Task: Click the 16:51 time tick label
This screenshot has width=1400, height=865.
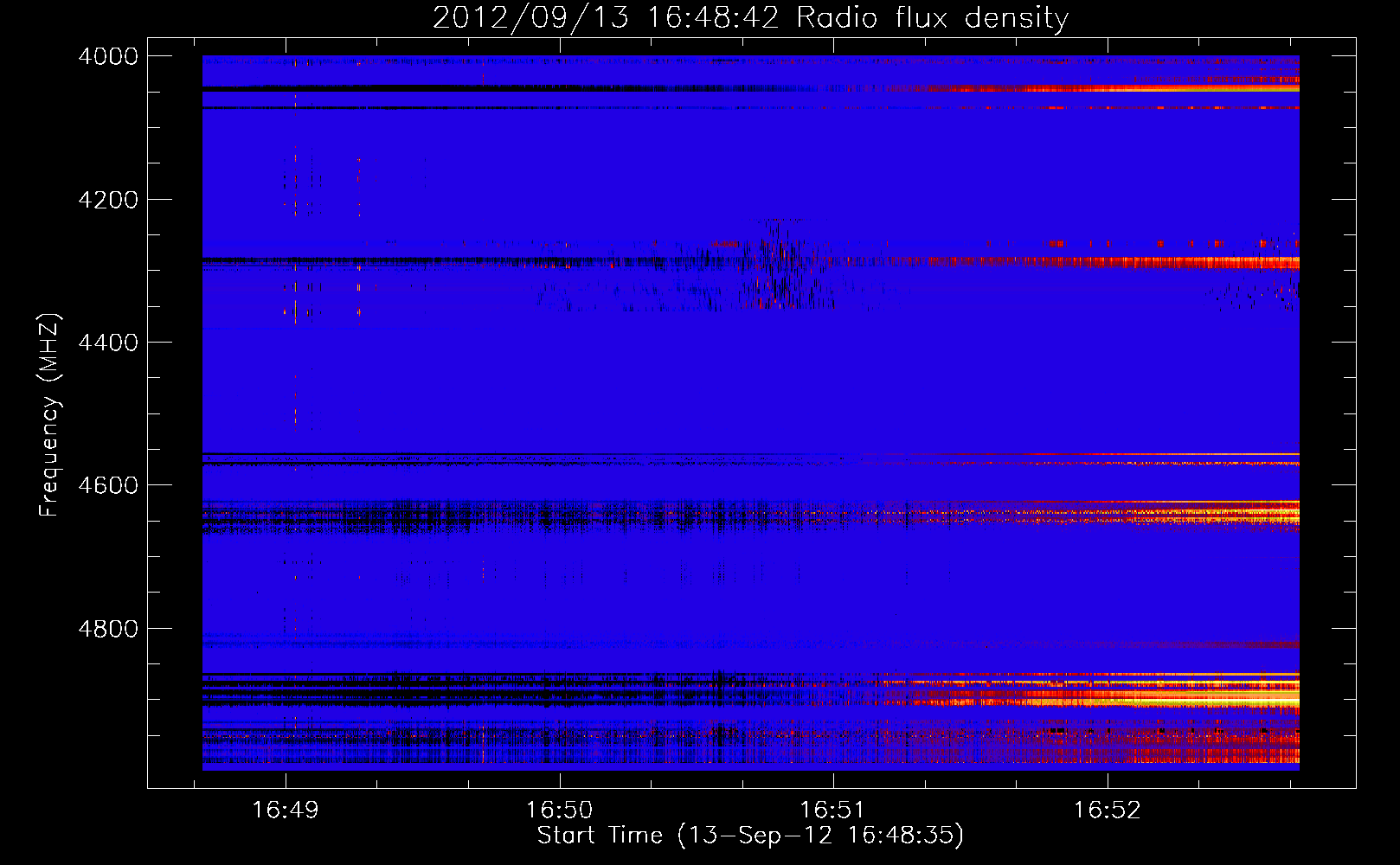Action: 832,810
